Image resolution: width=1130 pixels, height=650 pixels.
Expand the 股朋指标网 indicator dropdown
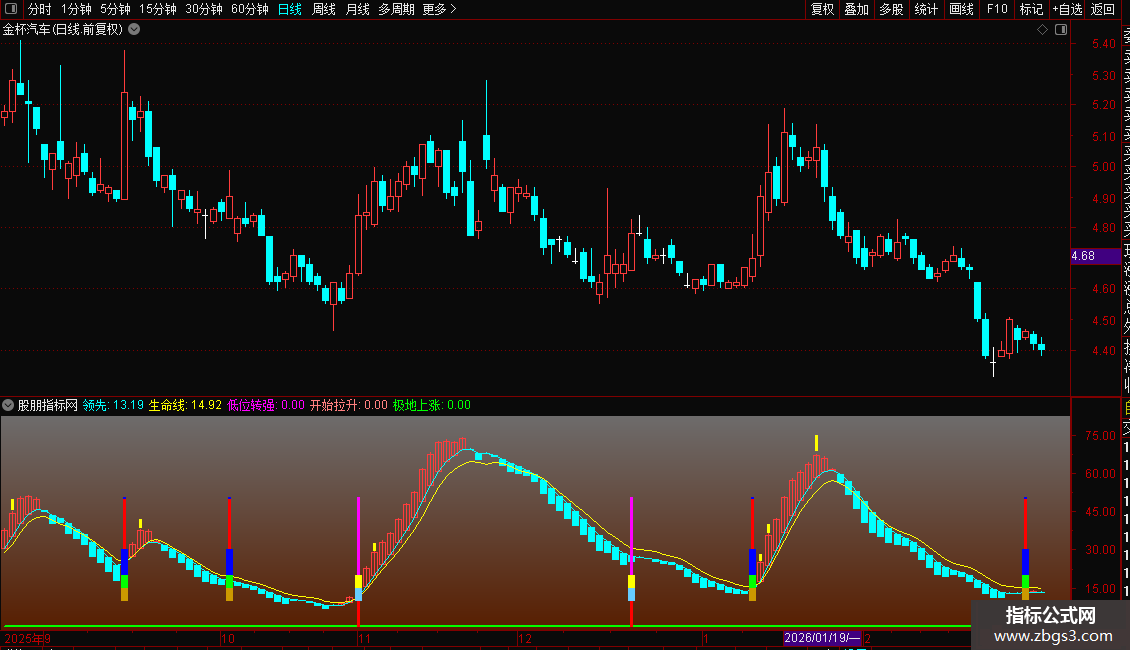(x=8, y=405)
